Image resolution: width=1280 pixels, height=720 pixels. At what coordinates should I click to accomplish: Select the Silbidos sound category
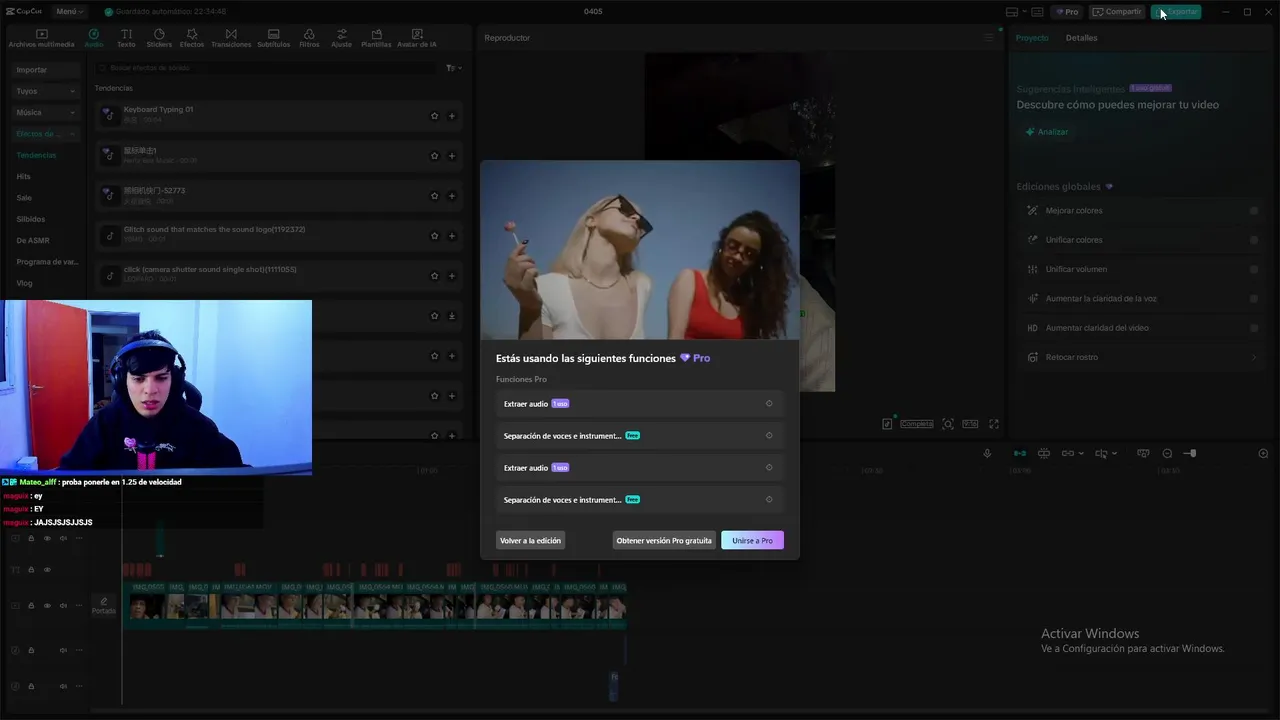(31, 219)
